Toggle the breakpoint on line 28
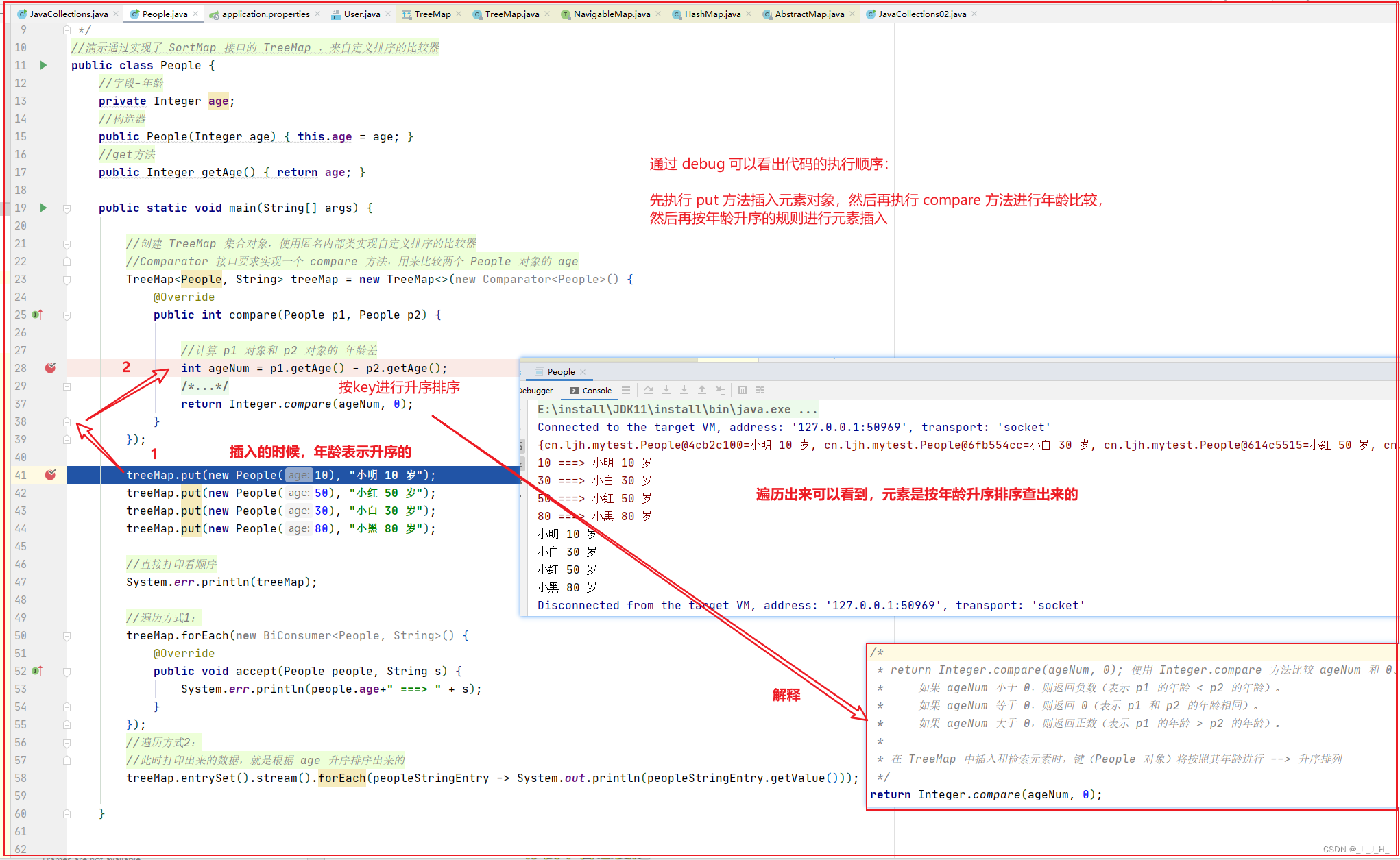 50,368
